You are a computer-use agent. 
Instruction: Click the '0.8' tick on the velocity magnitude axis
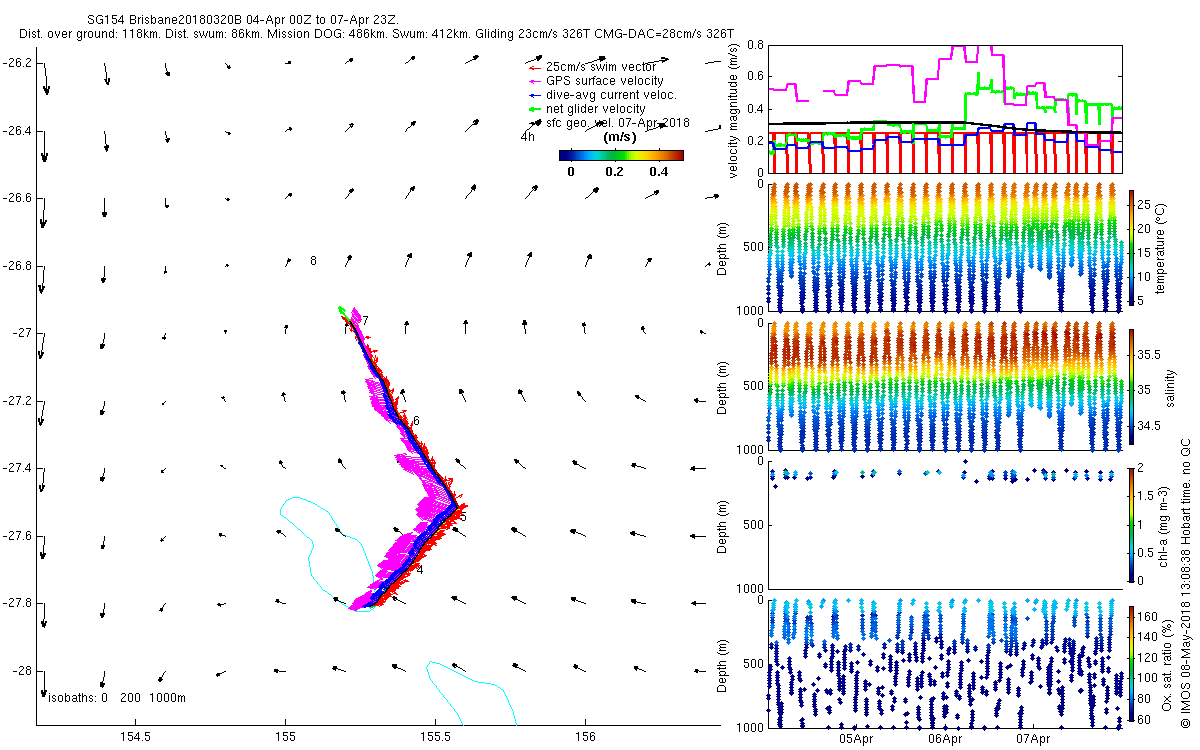click(x=753, y=46)
